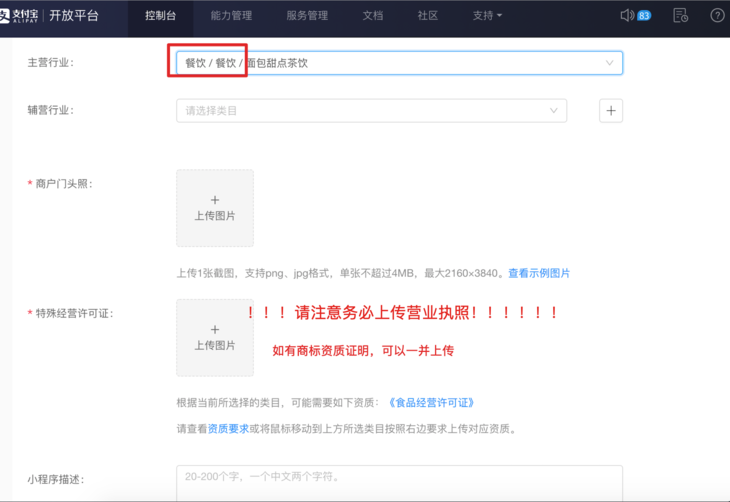Expand the 支持 dropdown menu
Screen dimensions: 730x502
click(x=487, y=15)
